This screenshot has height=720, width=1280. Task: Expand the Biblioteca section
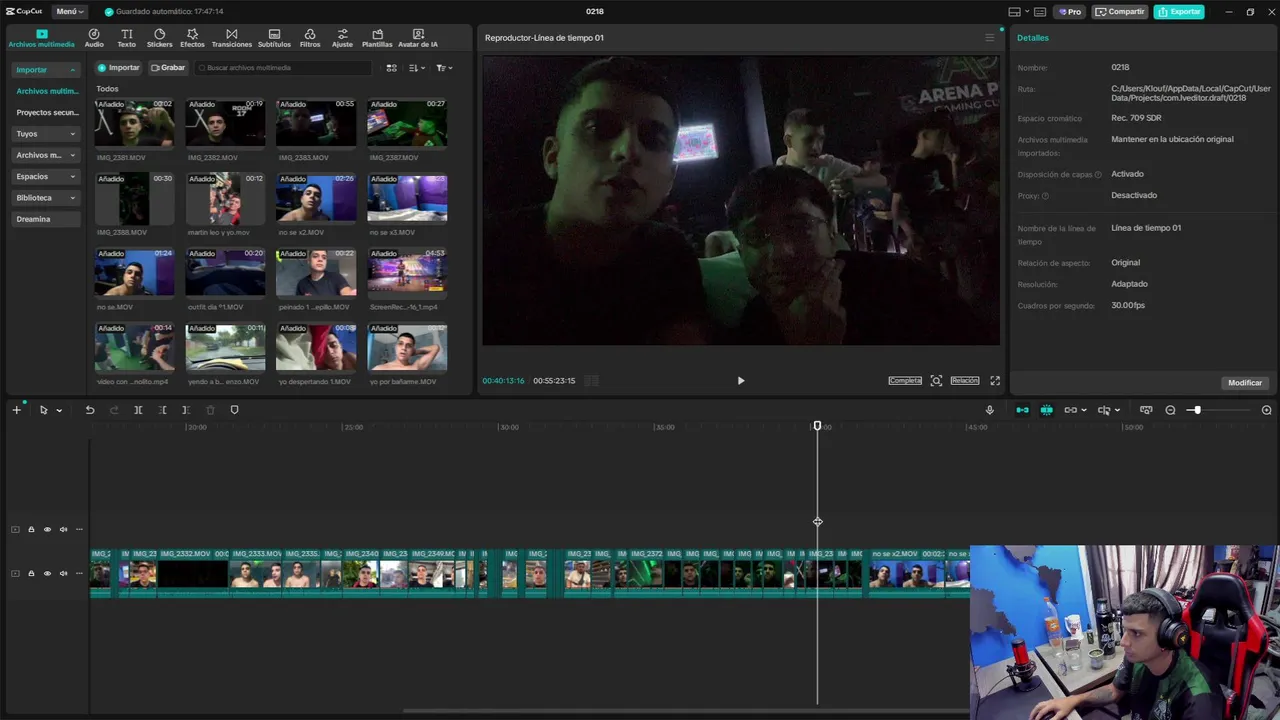46,198
